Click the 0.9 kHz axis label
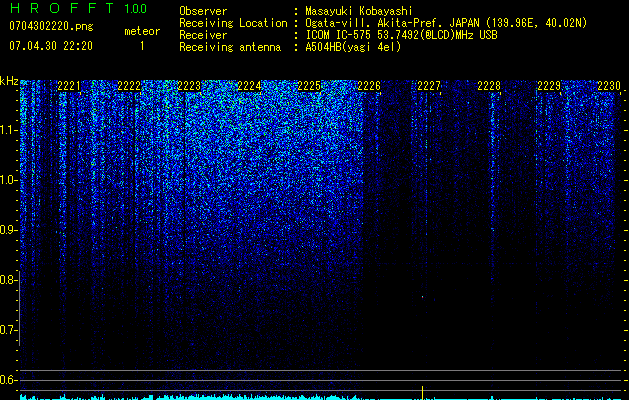Viewport: 629px width, 400px height. point(9,230)
